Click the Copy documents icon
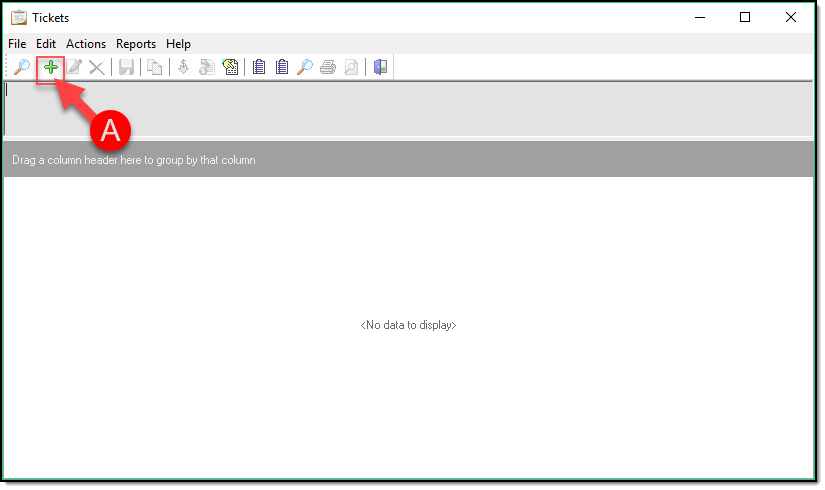825x490 pixels. pos(155,67)
